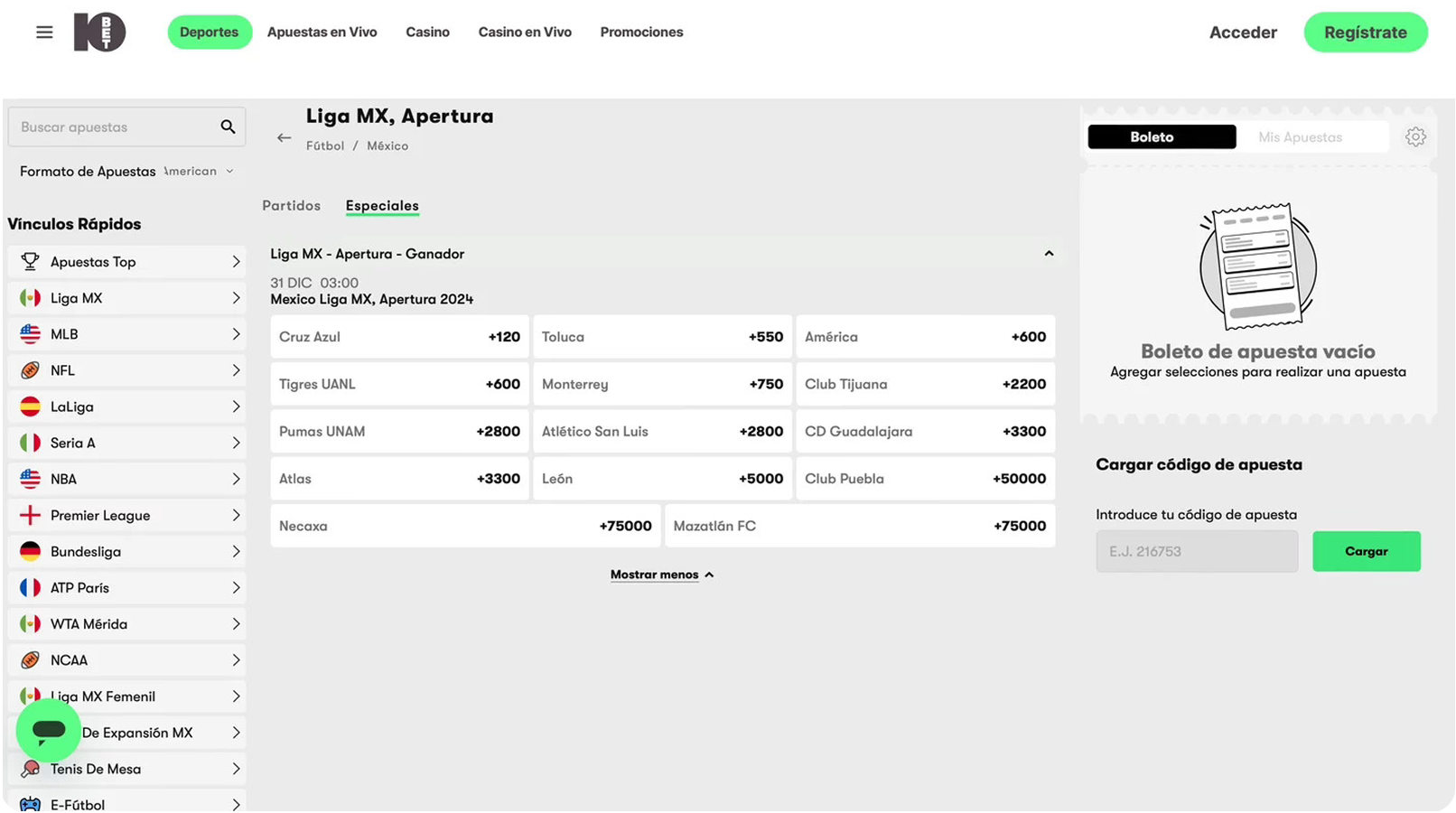The height and width of the screenshot is (813, 1456).
Task: Click the Apuestas Top trophy icon
Action: (x=30, y=262)
